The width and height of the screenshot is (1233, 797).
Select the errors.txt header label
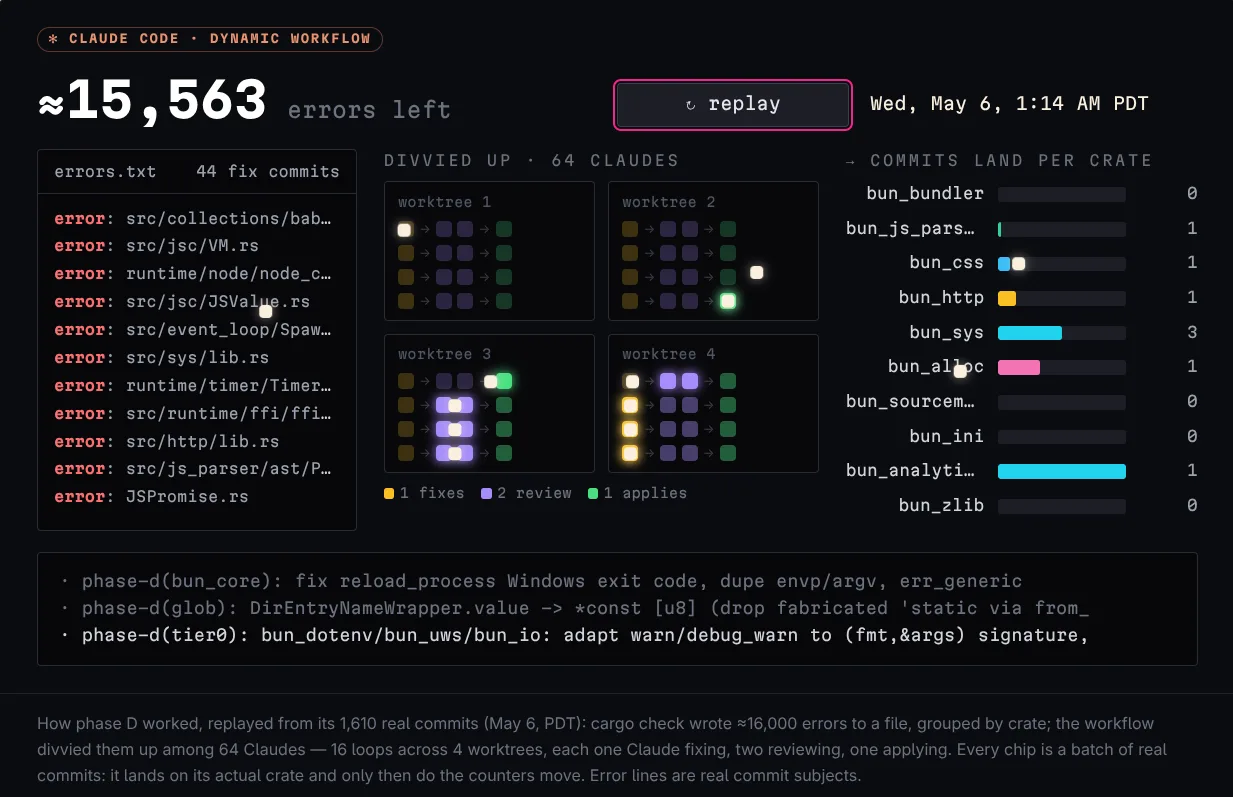click(x=105, y=172)
